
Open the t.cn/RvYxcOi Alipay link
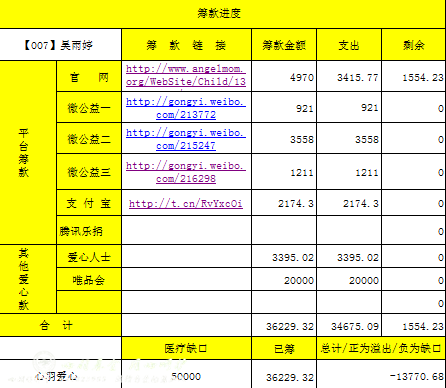click(x=186, y=203)
